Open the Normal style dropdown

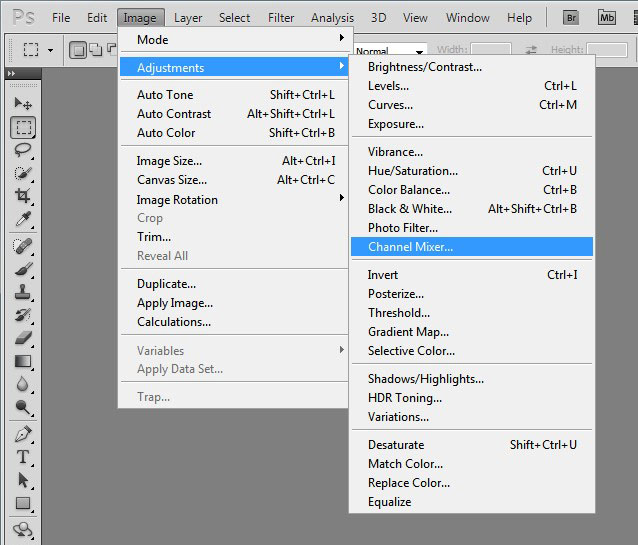(390, 50)
